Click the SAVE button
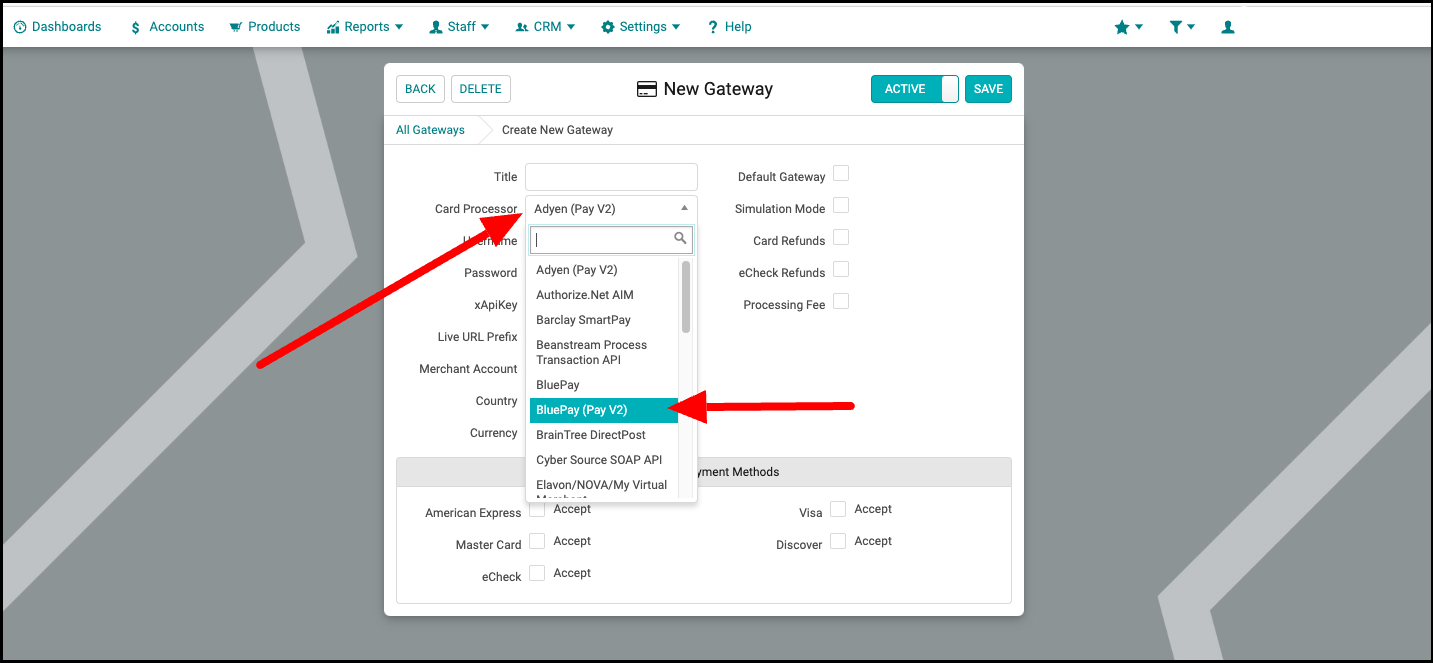Screen dimensions: 1433x663 pyautogui.click(x=988, y=89)
